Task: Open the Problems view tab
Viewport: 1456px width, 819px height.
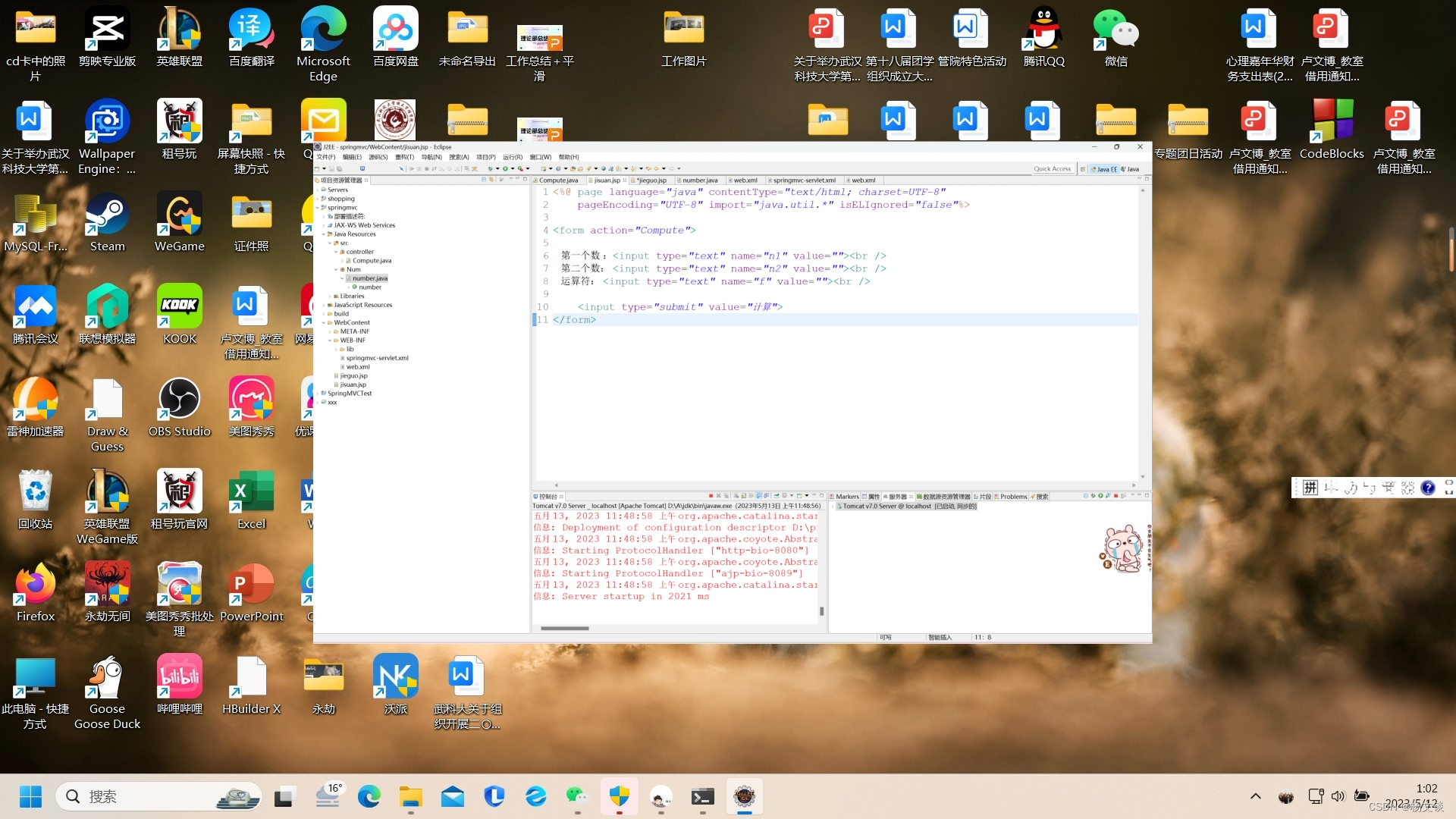Action: coord(1011,497)
